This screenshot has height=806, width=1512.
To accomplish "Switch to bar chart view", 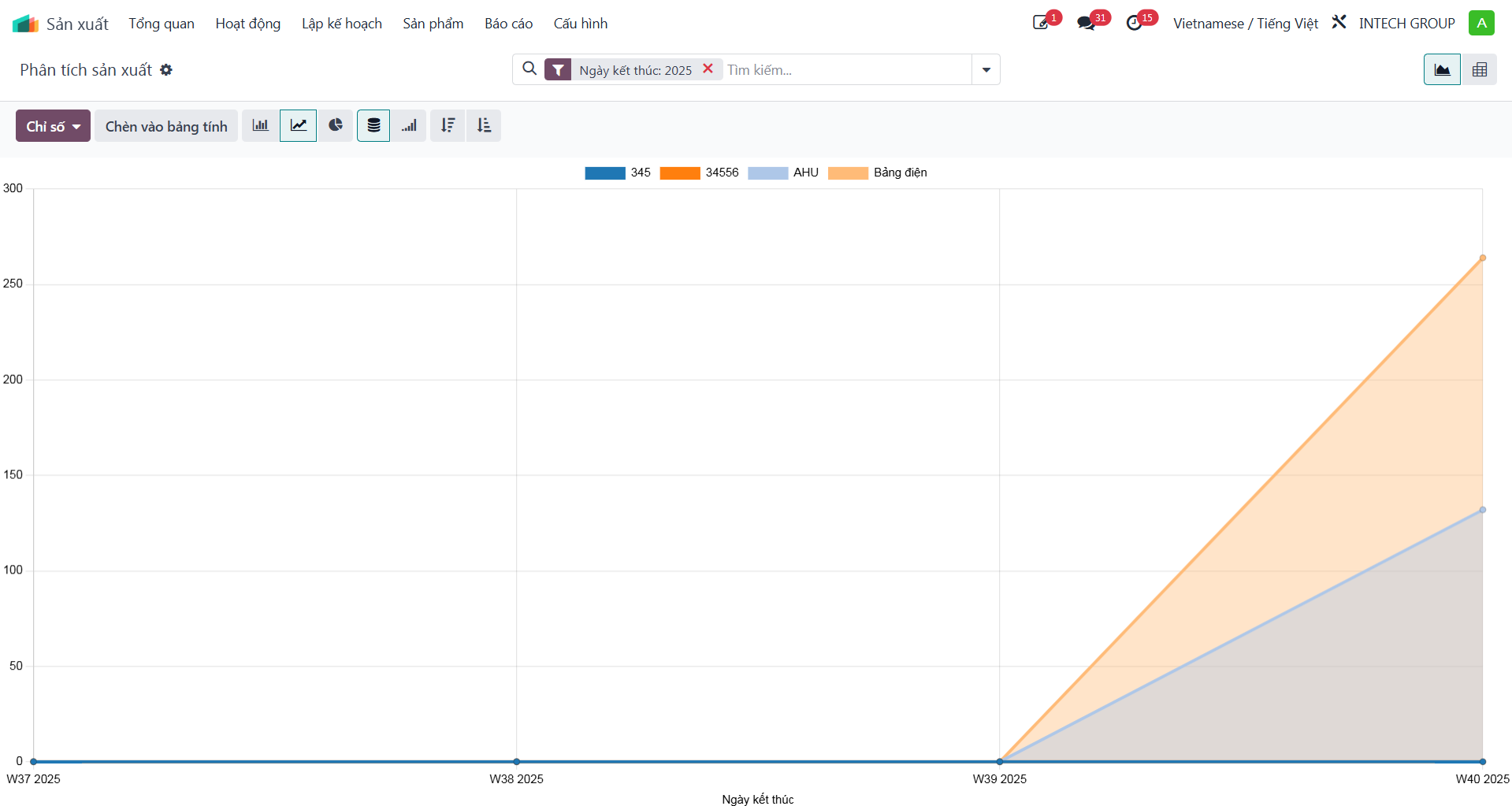I will tap(260, 126).
